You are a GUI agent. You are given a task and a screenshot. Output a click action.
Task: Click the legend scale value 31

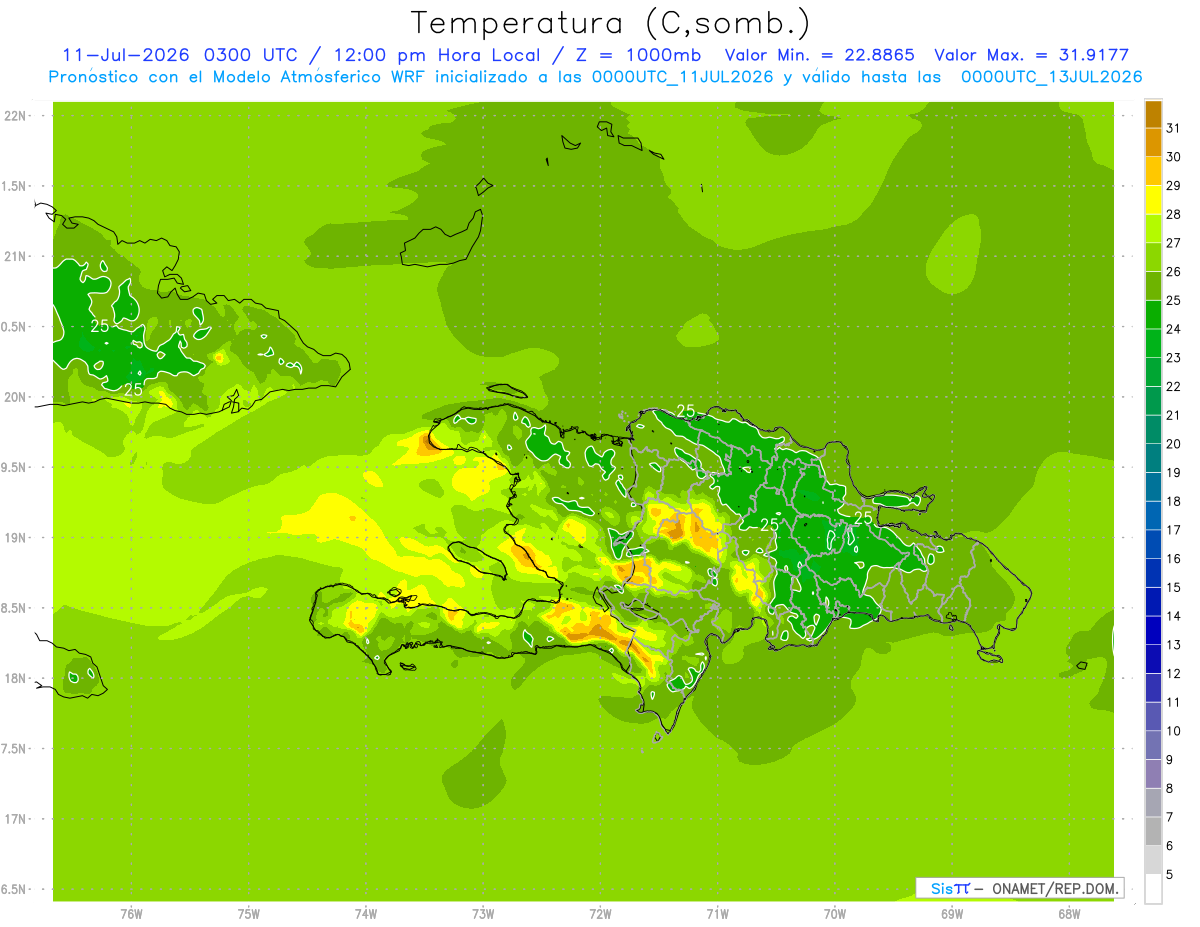pyautogui.click(x=1173, y=128)
